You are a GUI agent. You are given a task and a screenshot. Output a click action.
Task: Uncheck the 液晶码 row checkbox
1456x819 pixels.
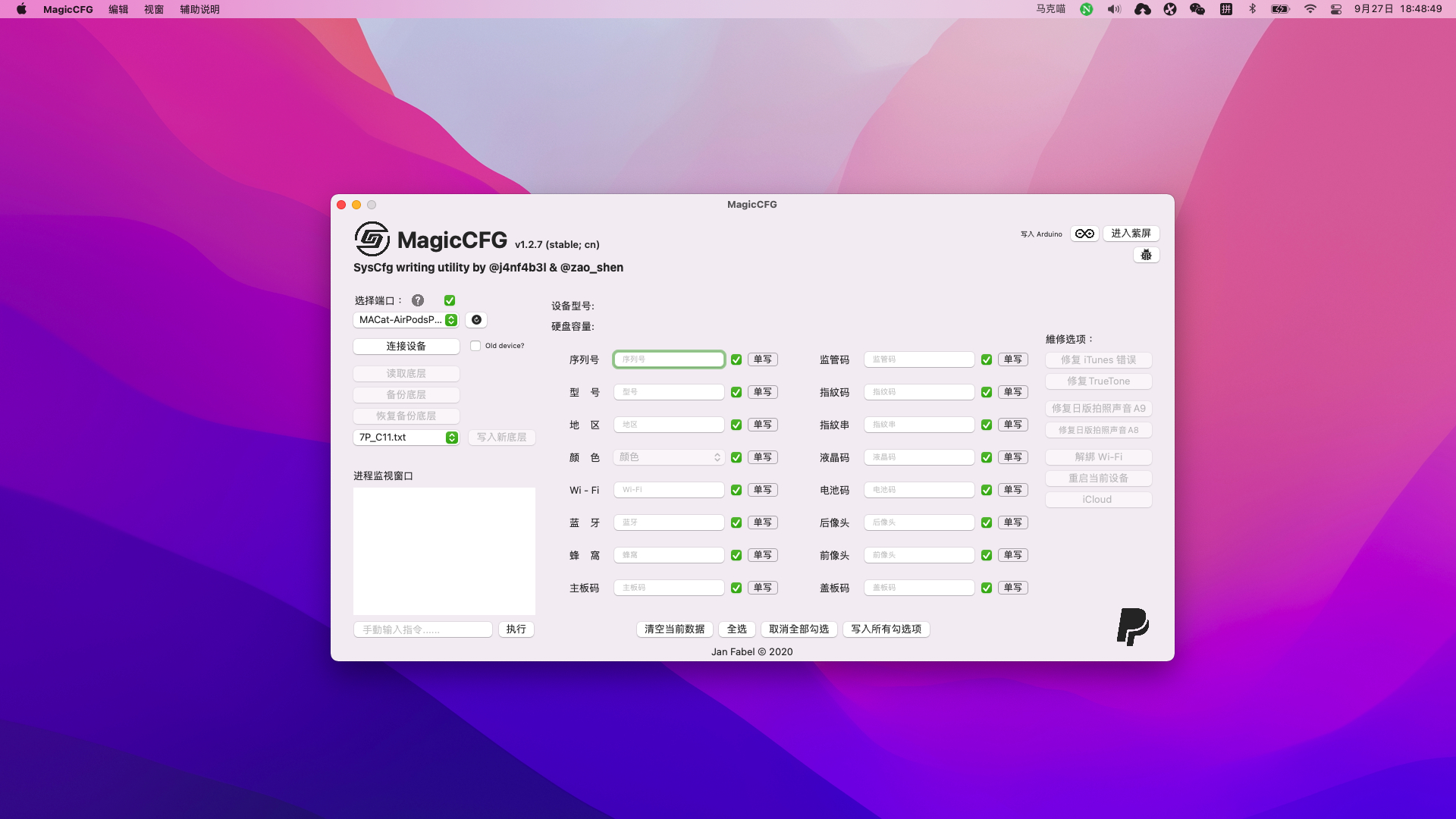(x=987, y=457)
